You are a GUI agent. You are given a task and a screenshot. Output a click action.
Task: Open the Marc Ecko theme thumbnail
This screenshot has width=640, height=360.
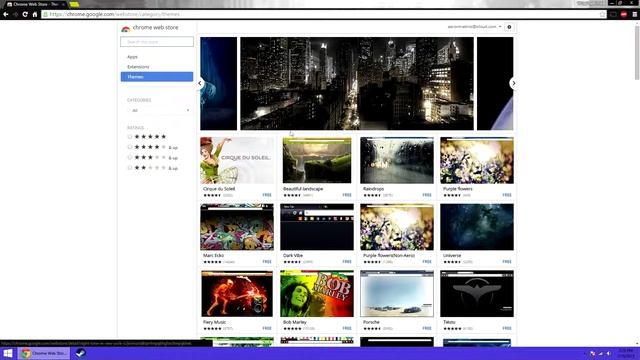point(237,227)
